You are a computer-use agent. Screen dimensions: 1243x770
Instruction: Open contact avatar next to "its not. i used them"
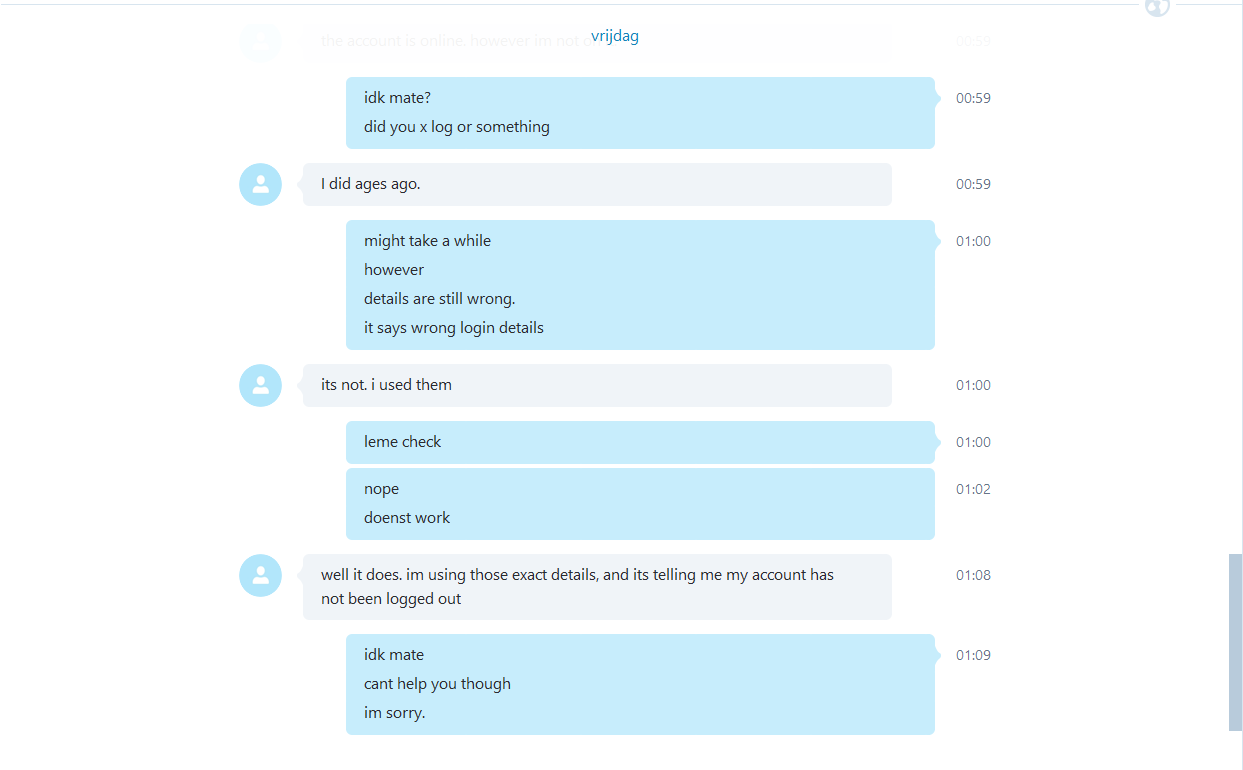pyautogui.click(x=260, y=385)
